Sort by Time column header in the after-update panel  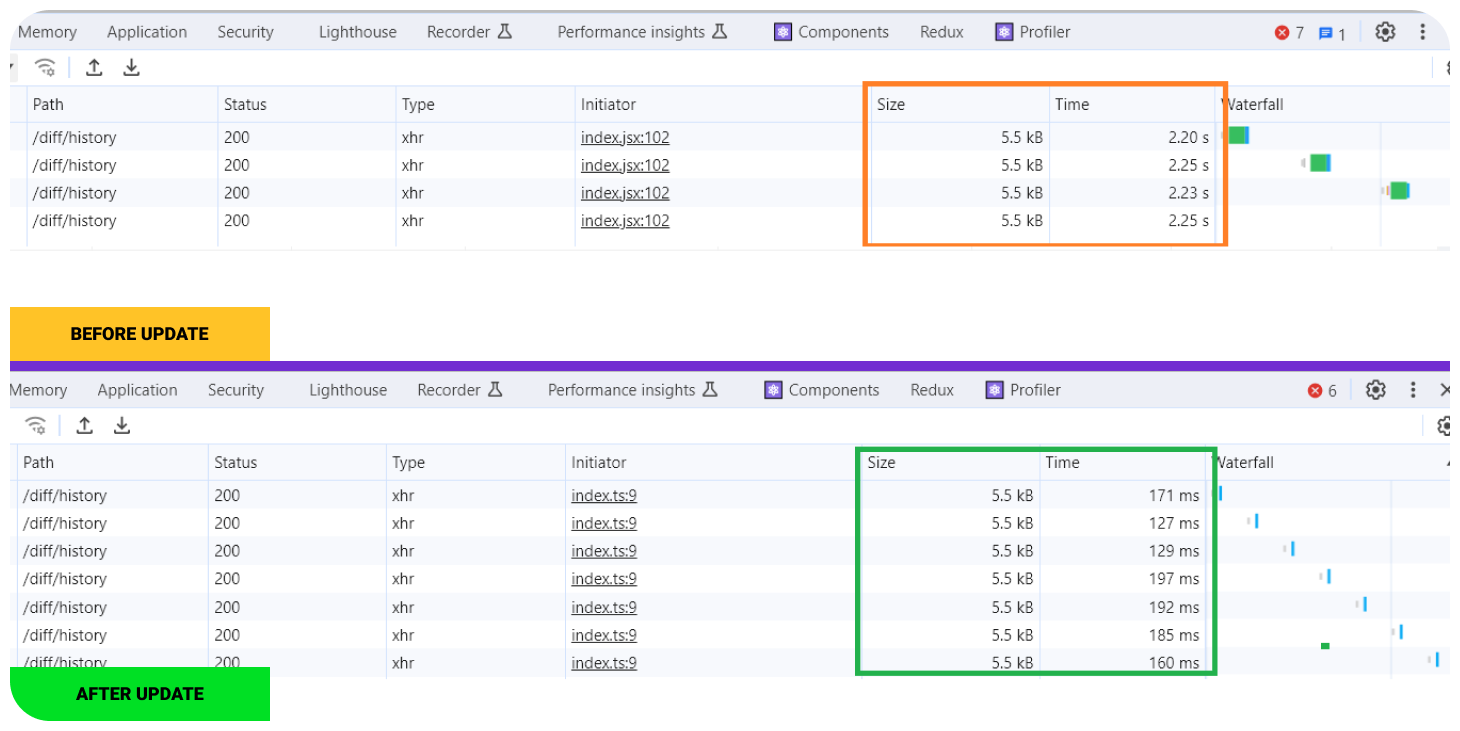(1062, 462)
